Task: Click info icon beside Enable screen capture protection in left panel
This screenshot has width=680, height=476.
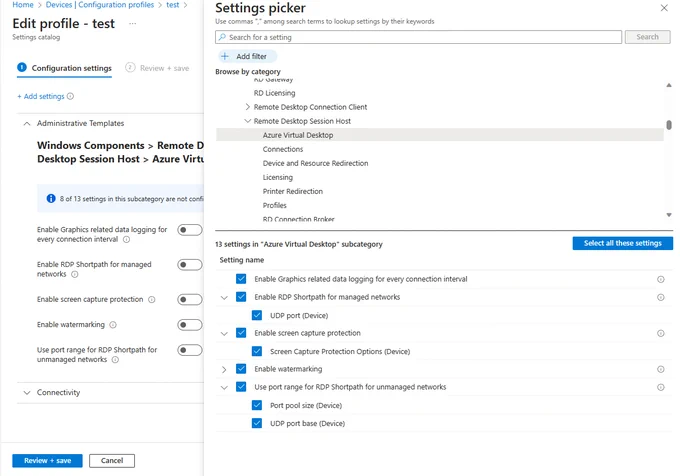Action: click(x=152, y=300)
